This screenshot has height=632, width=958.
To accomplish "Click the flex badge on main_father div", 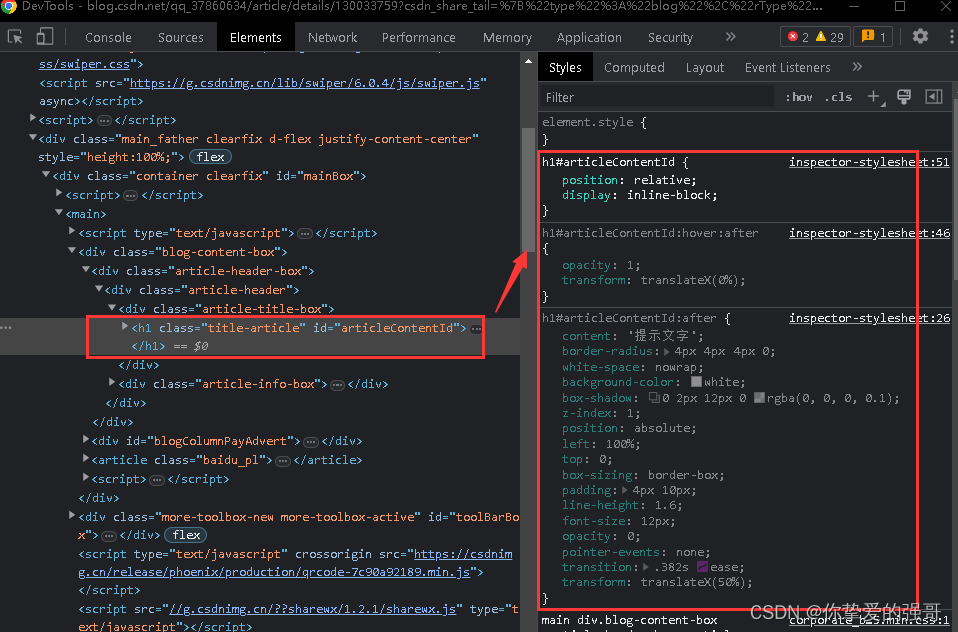I will (210, 157).
